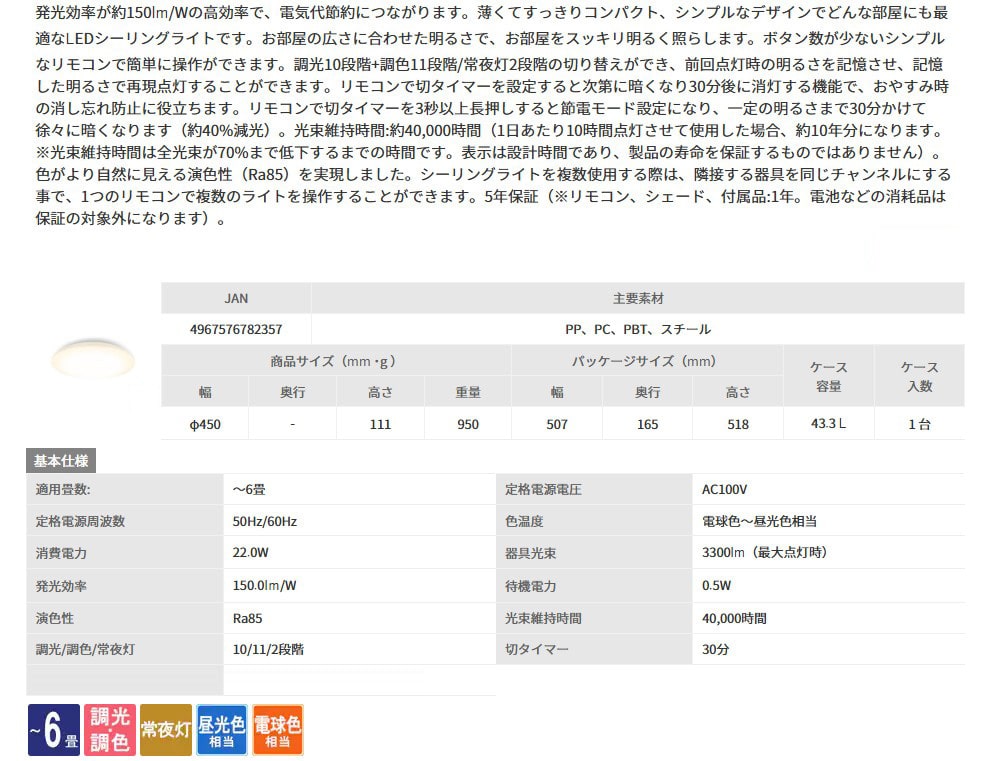Select the PP、PC、PBT、スチール materials cell
Image resolution: width=992 pixels, height=761 pixels.
point(638,329)
